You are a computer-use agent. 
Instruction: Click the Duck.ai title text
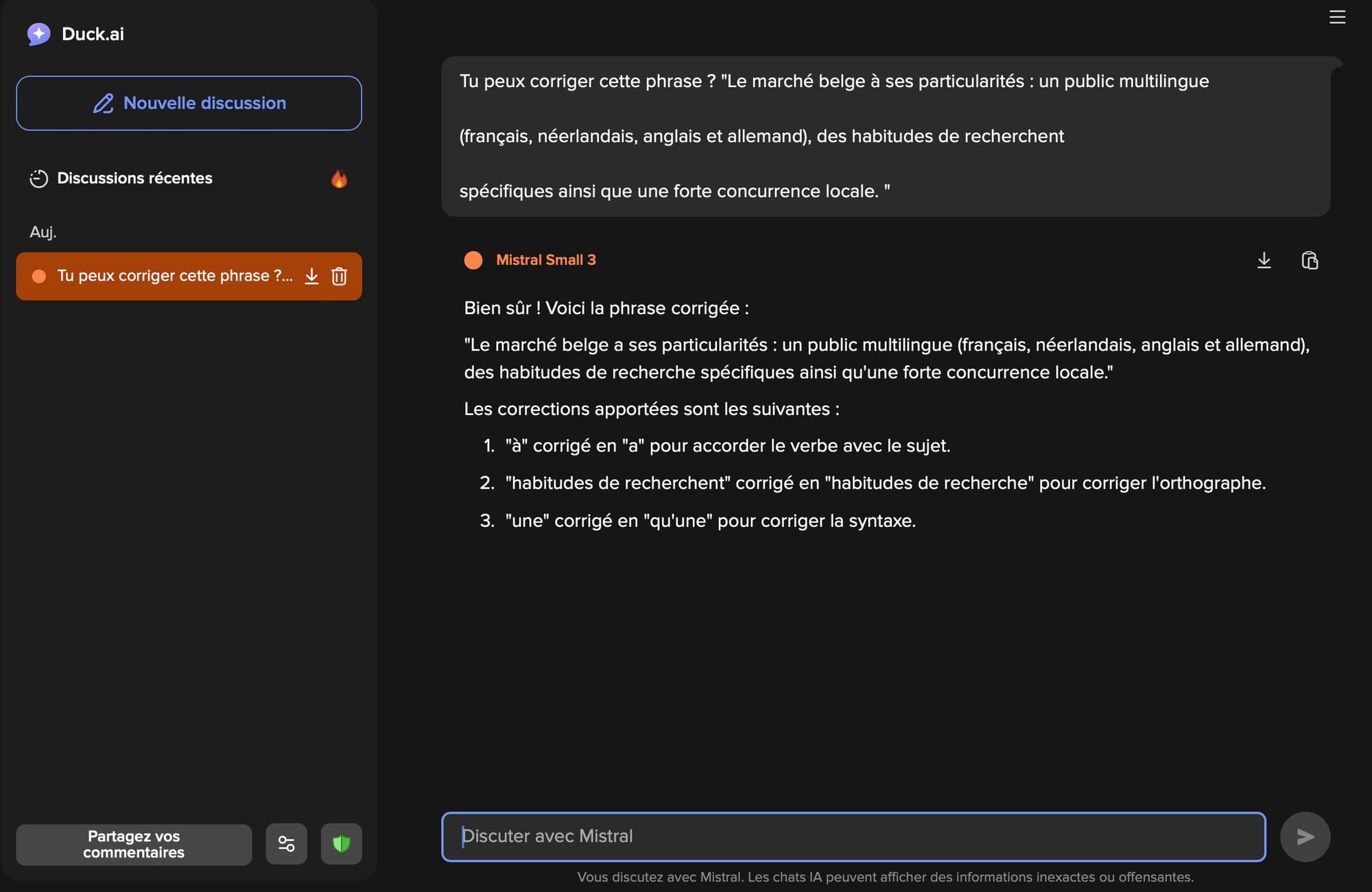click(93, 34)
